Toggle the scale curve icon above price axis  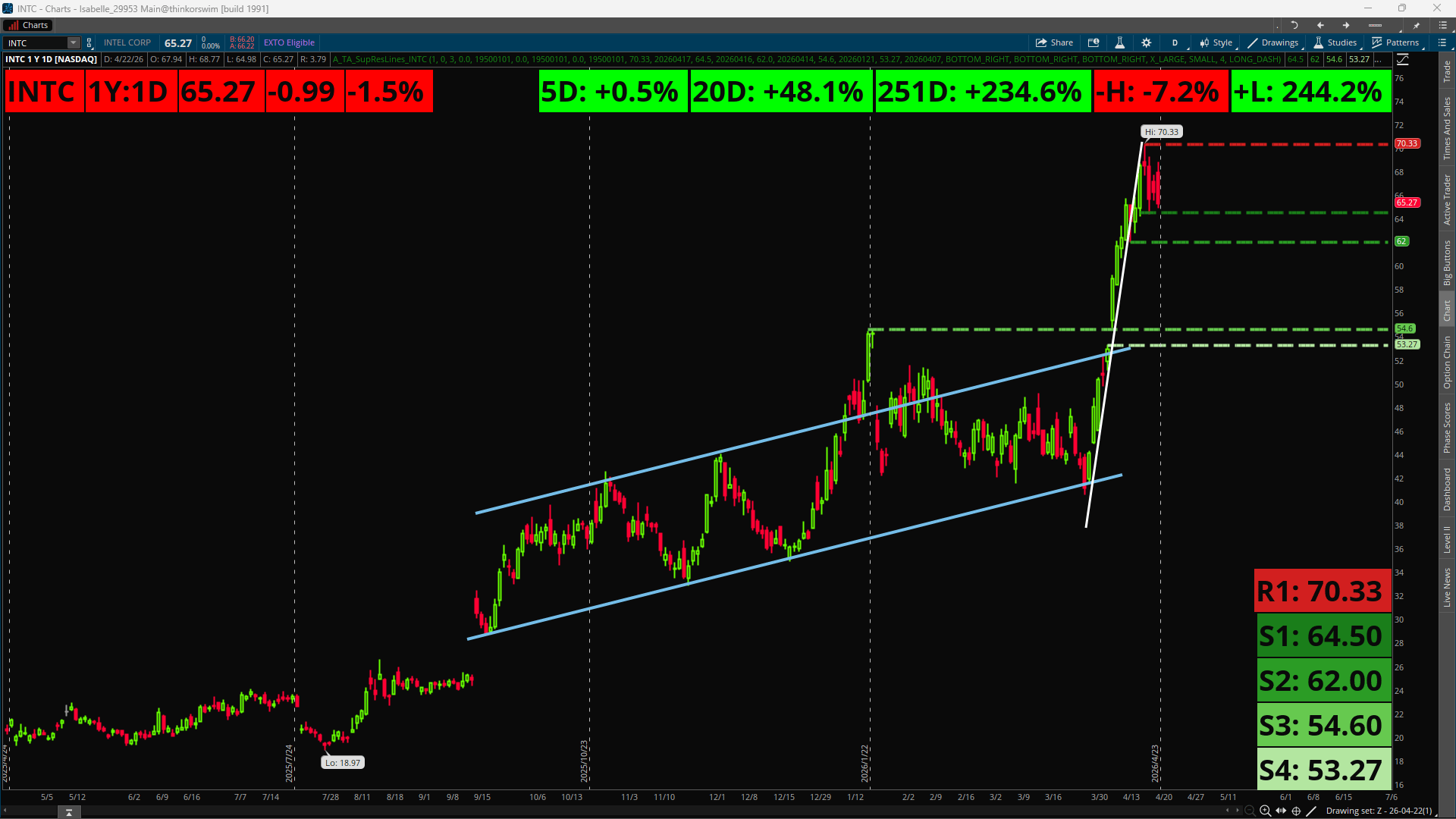(x=1403, y=59)
